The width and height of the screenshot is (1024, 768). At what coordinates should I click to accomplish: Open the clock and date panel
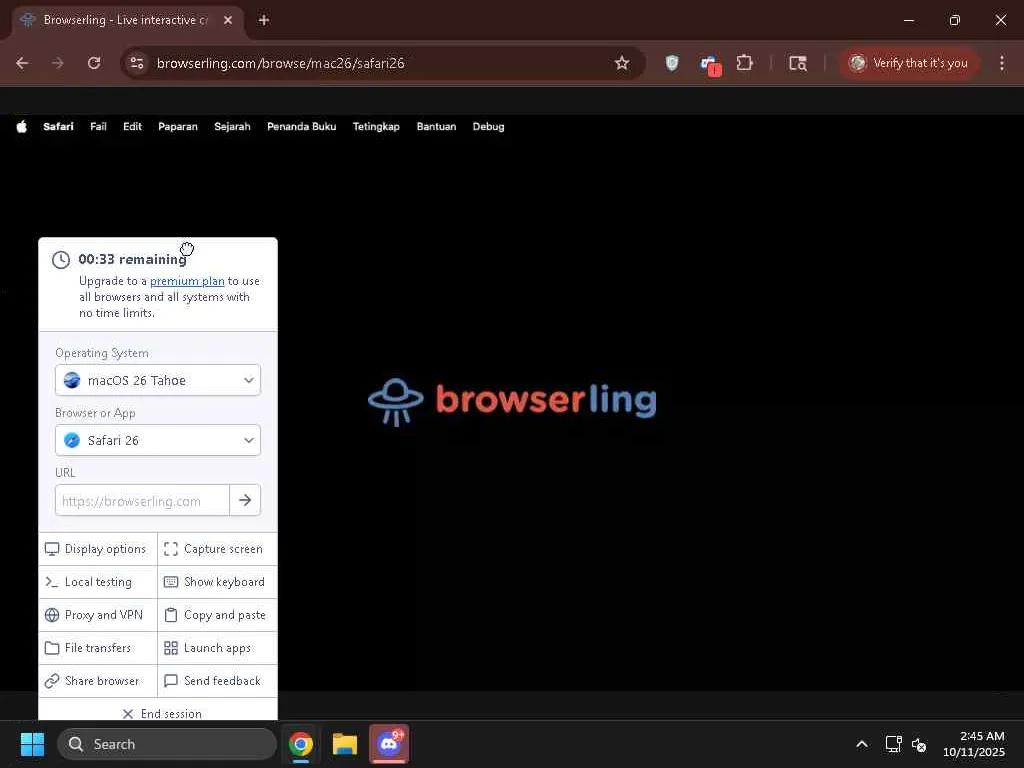(974, 744)
